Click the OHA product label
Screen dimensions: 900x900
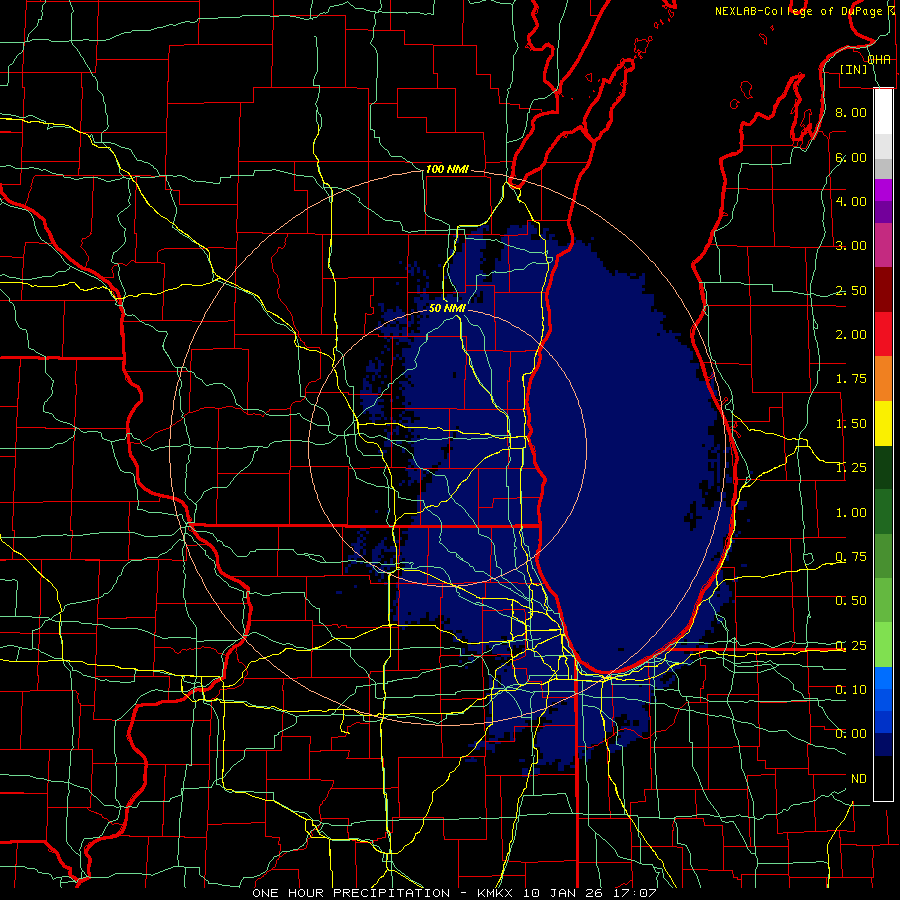click(x=879, y=60)
